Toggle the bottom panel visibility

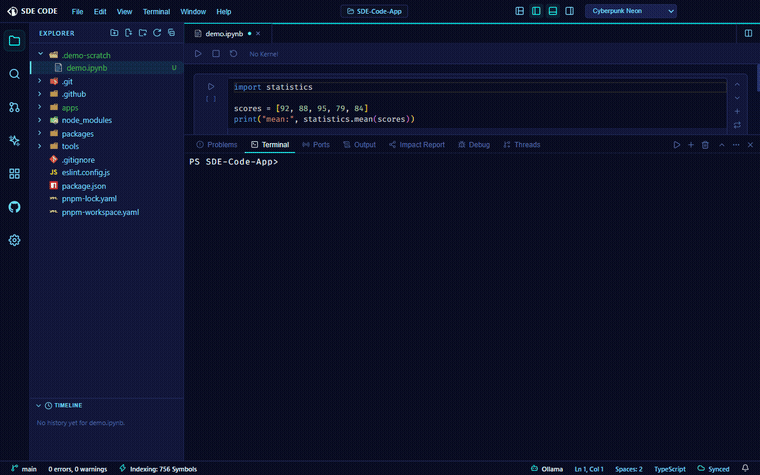click(553, 11)
